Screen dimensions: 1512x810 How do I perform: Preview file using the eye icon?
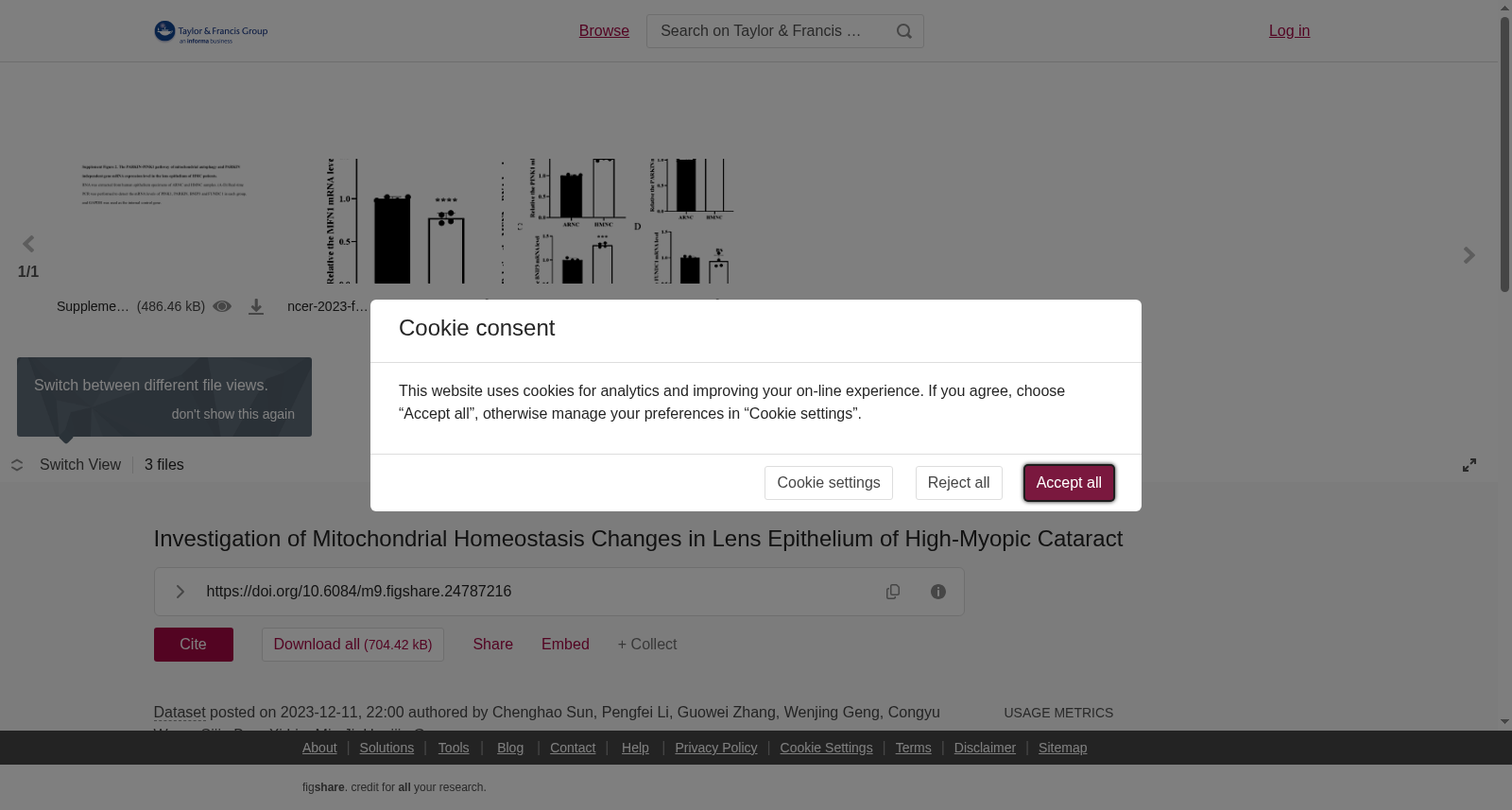point(222,306)
